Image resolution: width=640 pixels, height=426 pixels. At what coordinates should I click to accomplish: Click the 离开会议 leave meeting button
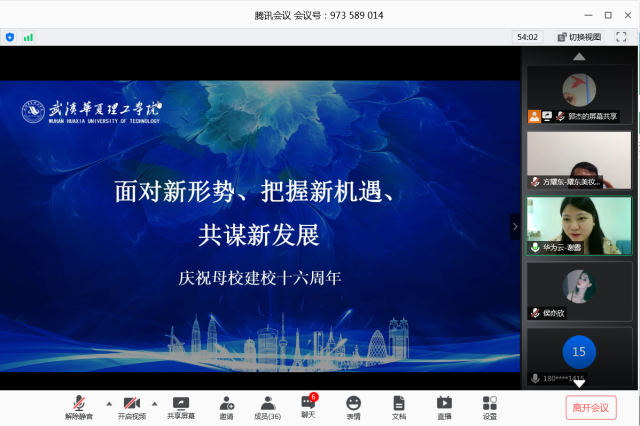click(x=591, y=408)
